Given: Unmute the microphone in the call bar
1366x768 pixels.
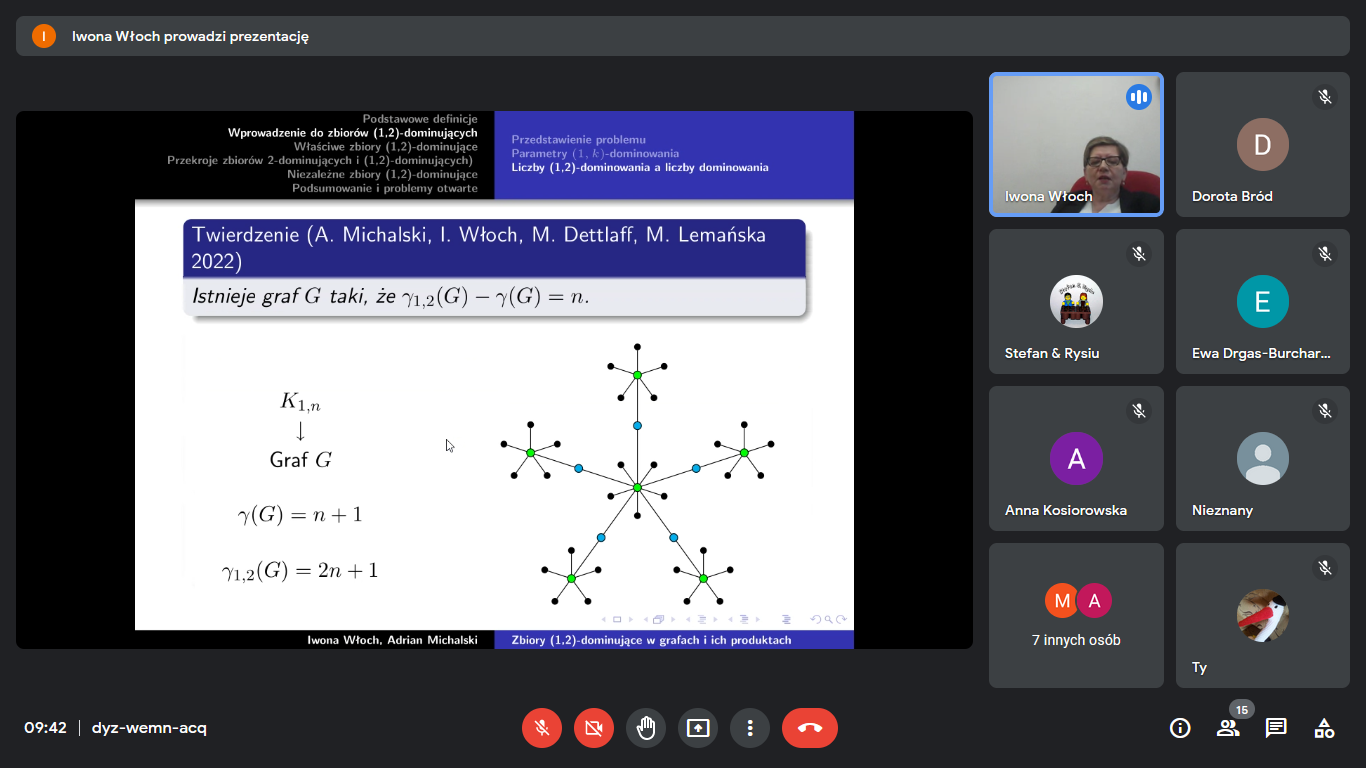Looking at the screenshot, I should coord(542,728).
